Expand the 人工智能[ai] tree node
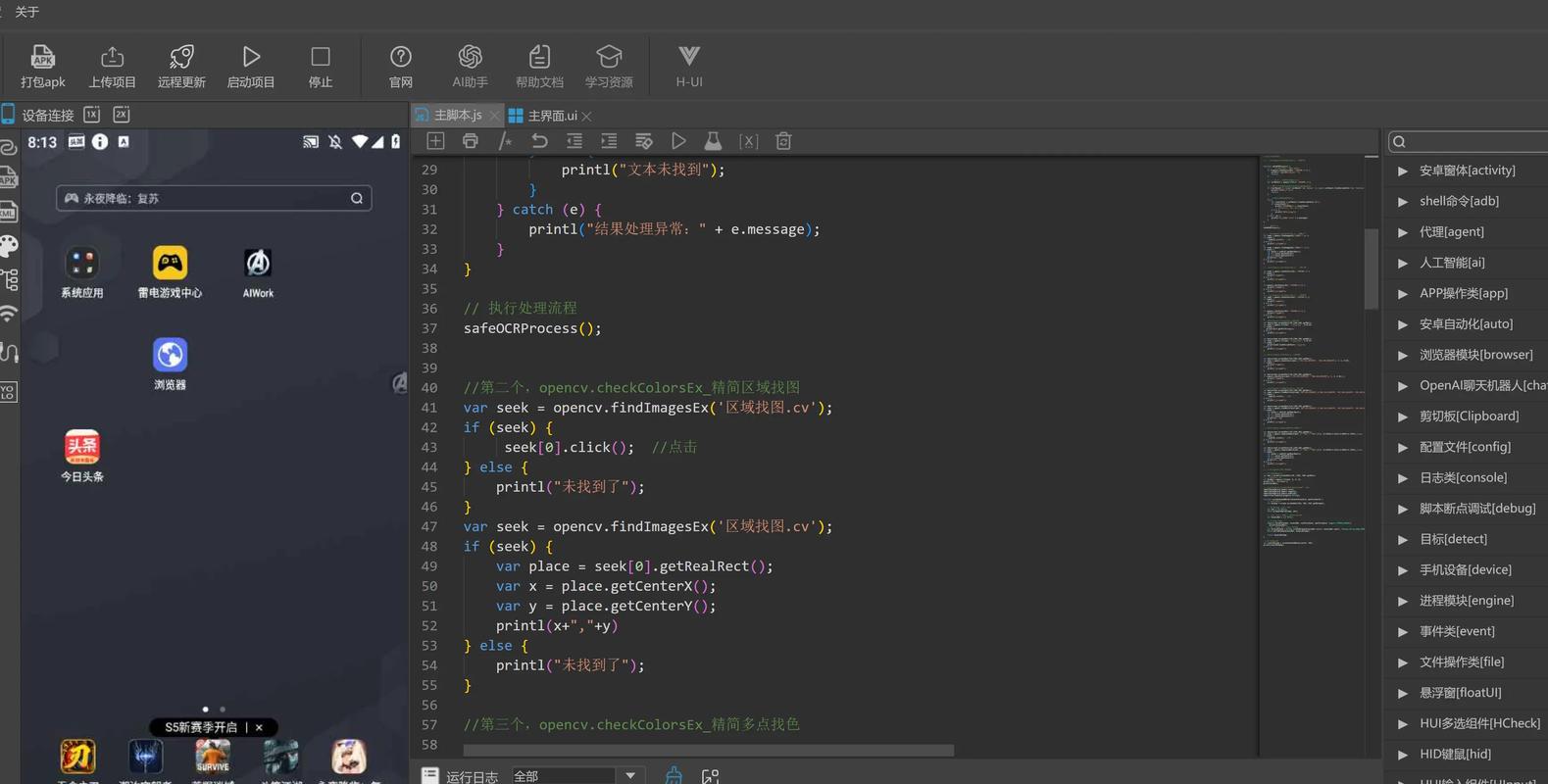Screen dimensions: 1548x784 (x=1403, y=263)
